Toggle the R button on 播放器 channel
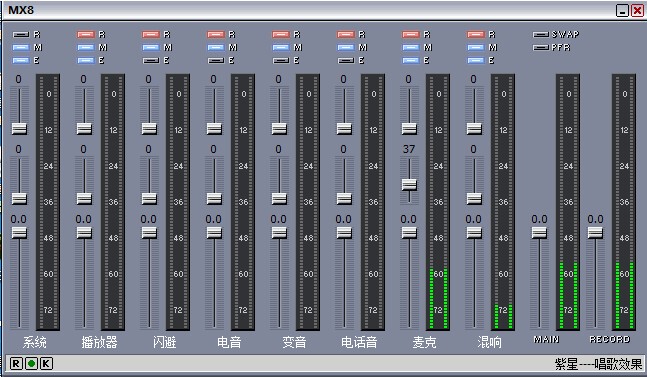The width and height of the screenshot is (647, 377). click(86, 35)
